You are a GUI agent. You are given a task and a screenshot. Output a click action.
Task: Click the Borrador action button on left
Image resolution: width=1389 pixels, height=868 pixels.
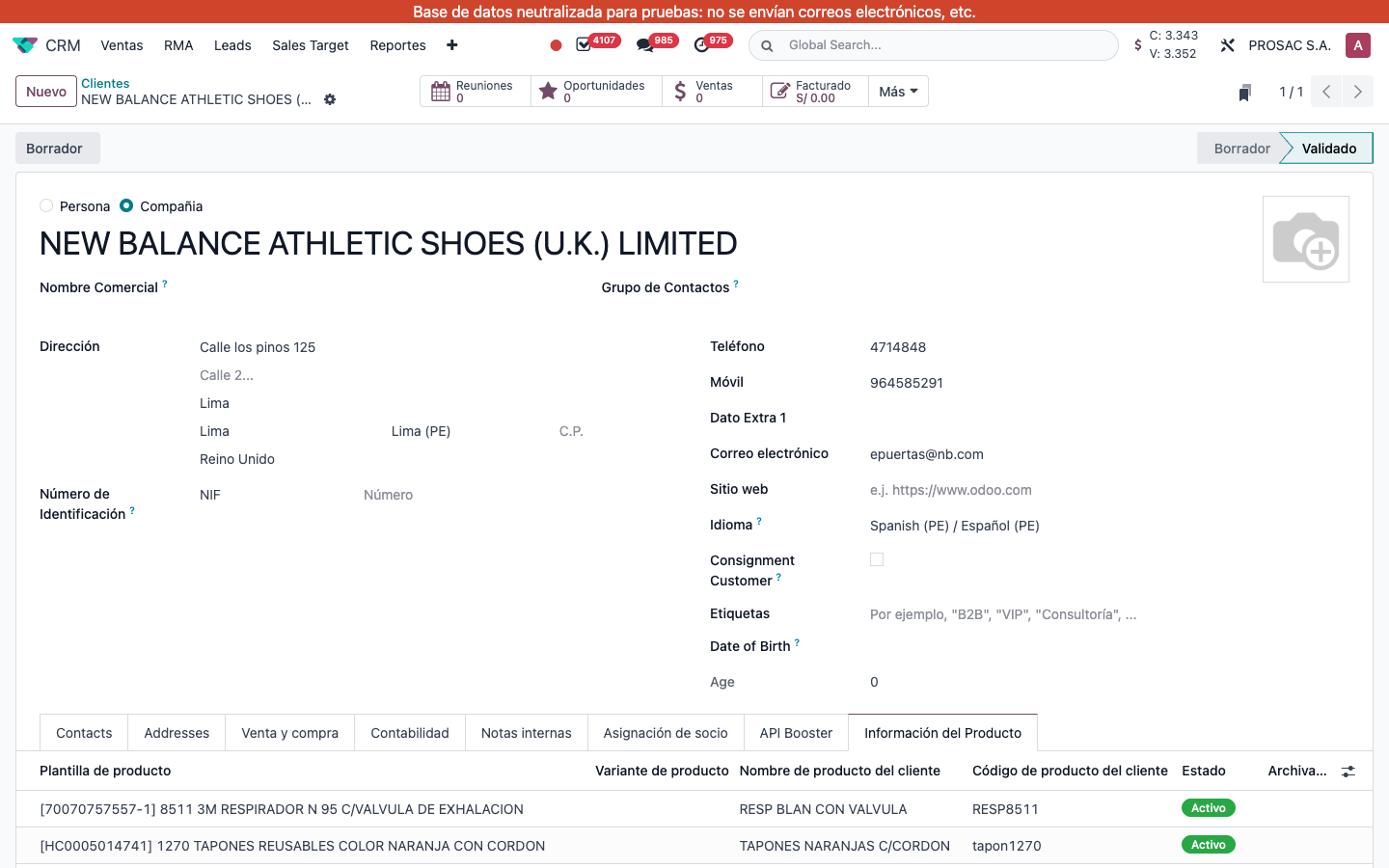point(57,149)
